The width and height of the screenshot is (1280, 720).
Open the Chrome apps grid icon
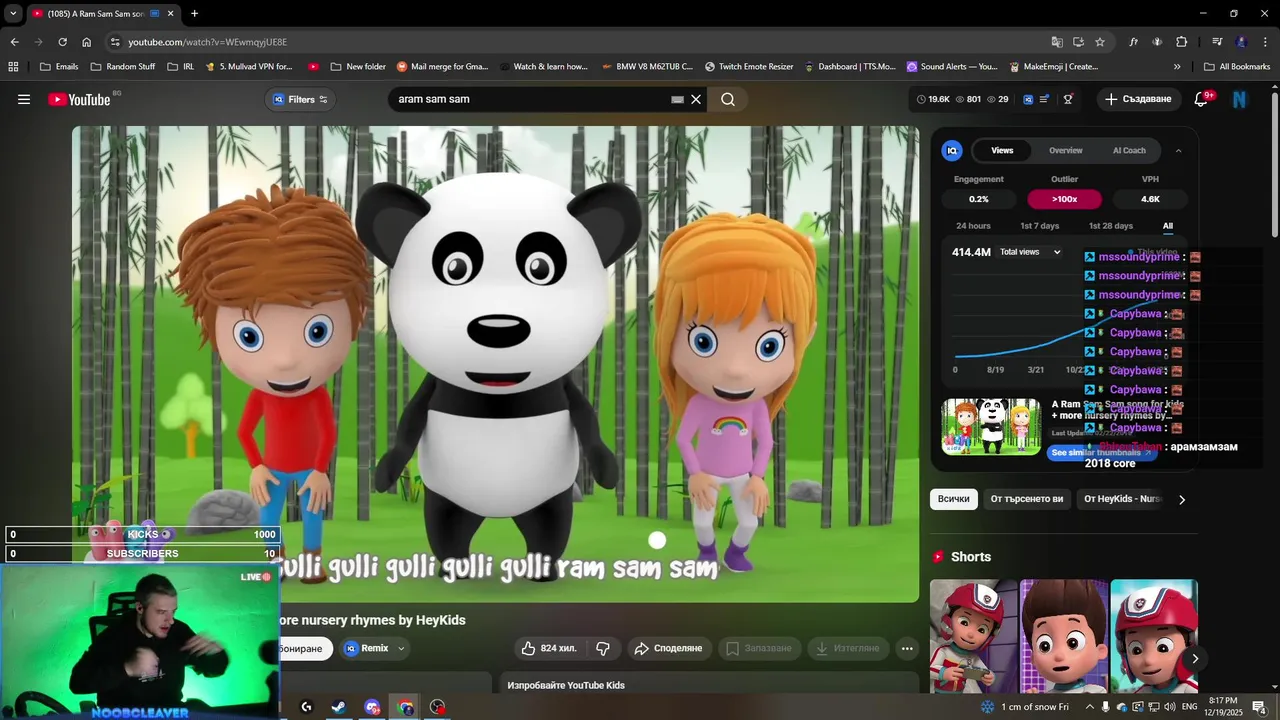[13, 67]
